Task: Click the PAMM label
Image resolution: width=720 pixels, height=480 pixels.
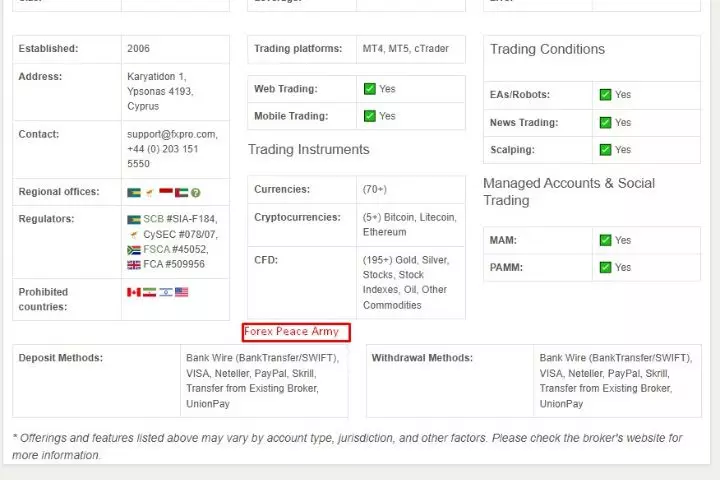Action: pos(506,267)
